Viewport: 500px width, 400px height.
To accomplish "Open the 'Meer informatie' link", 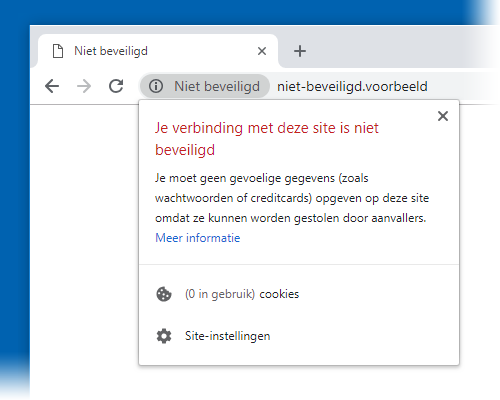I will [x=198, y=238].
